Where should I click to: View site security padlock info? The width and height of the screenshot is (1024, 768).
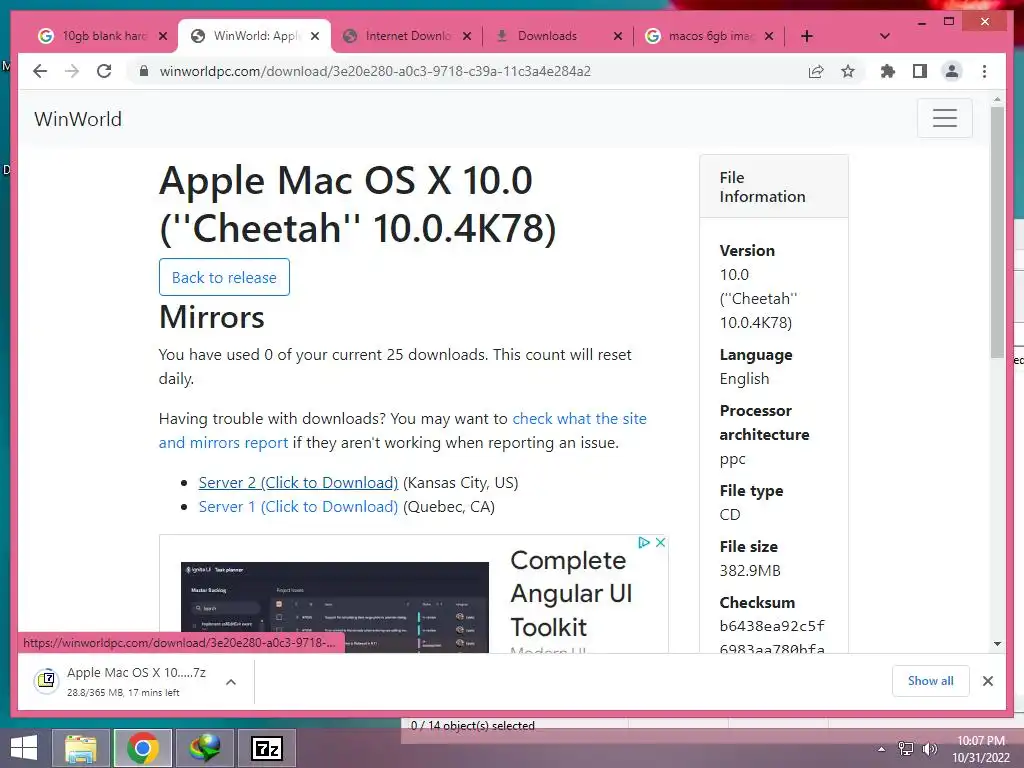(x=144, y=71)
